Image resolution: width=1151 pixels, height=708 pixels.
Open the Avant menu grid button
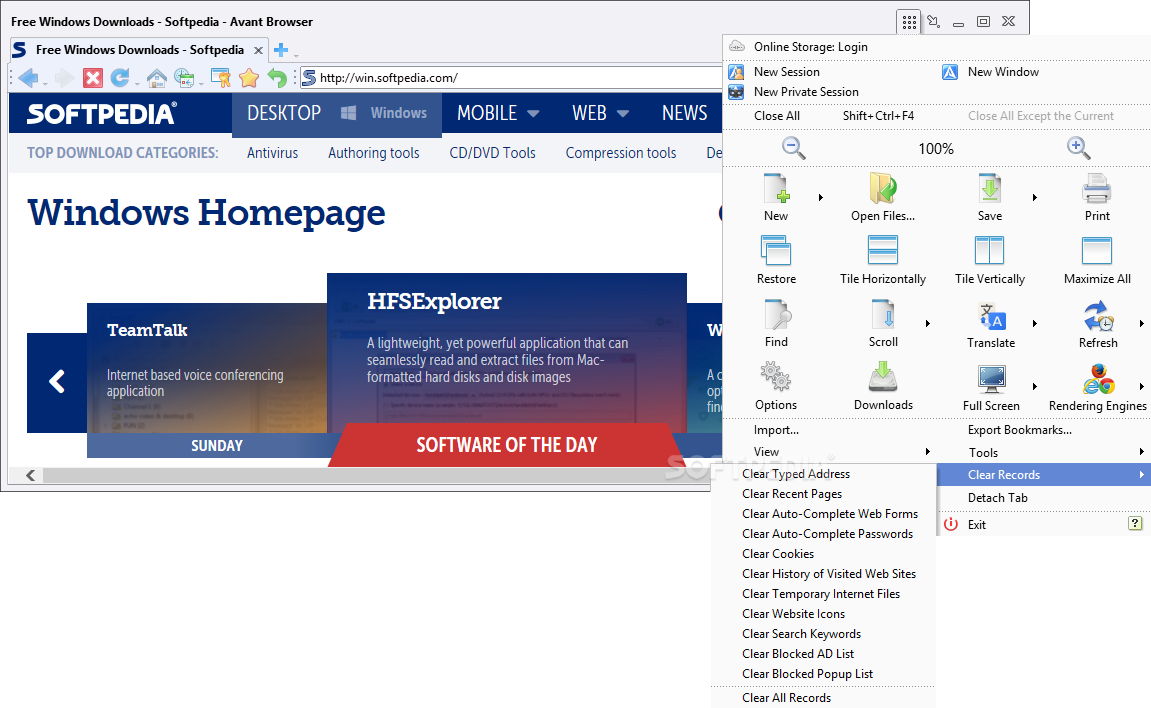click(909, 22)
